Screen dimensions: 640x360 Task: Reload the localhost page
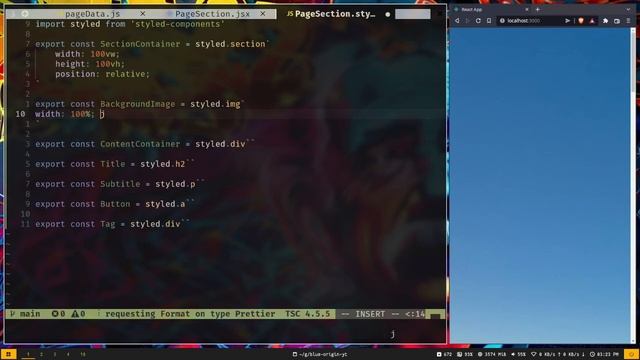coord(478,21)
